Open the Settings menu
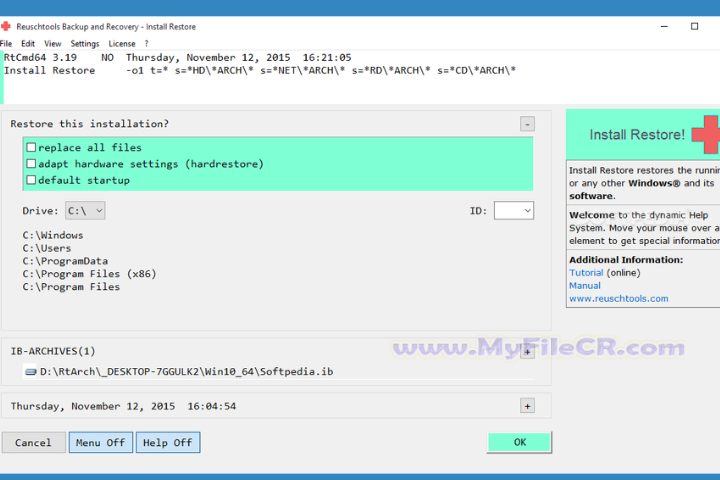 (85, 44)
